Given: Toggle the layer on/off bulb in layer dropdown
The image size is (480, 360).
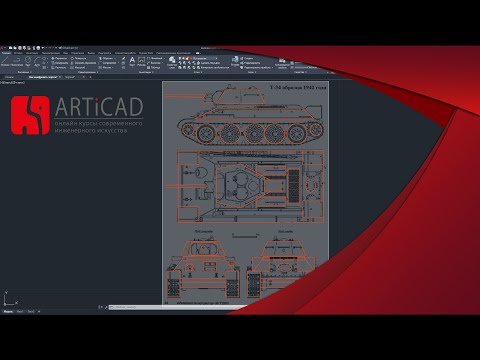Looking at the screenshot, I should click(x=180, y=58).
